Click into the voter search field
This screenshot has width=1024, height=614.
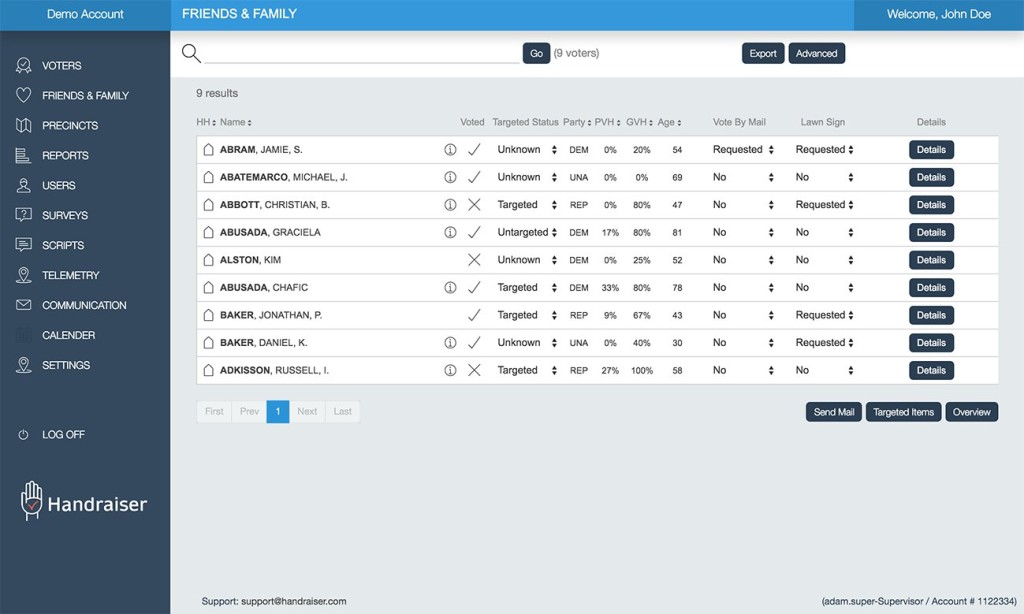tap(360, 54)
